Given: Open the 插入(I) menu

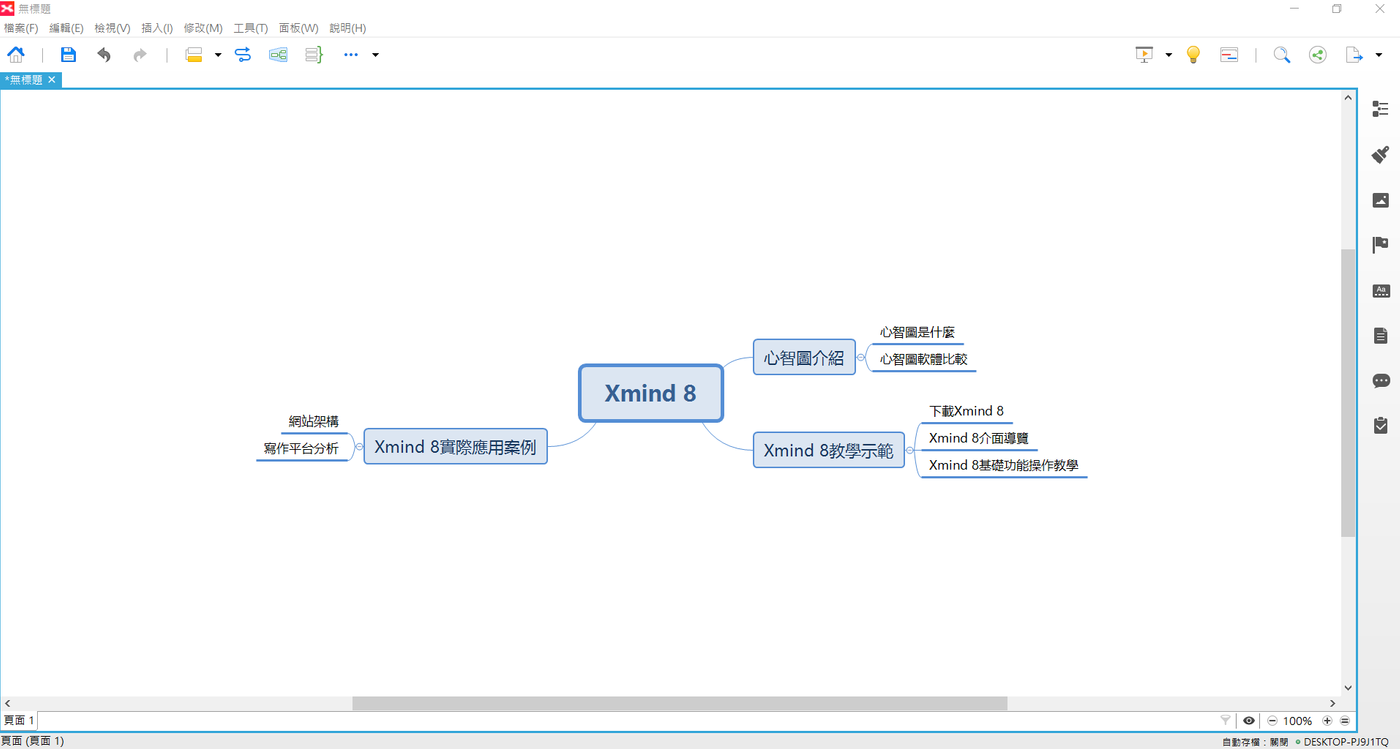Looking at the screenshot, I should point(157,28).
